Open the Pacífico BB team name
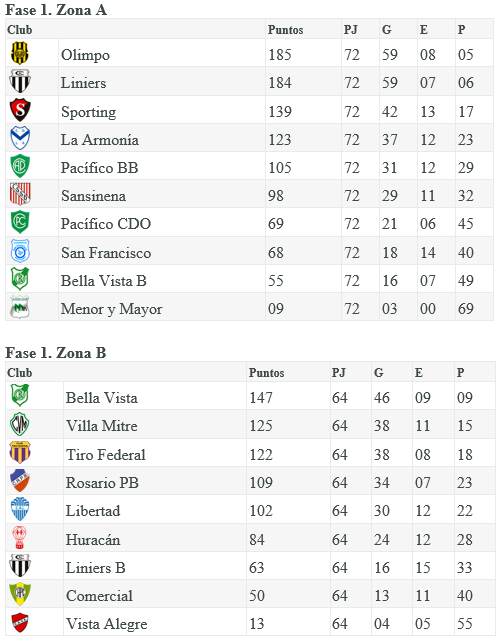501x641 pixels. [x=99, y=168]
